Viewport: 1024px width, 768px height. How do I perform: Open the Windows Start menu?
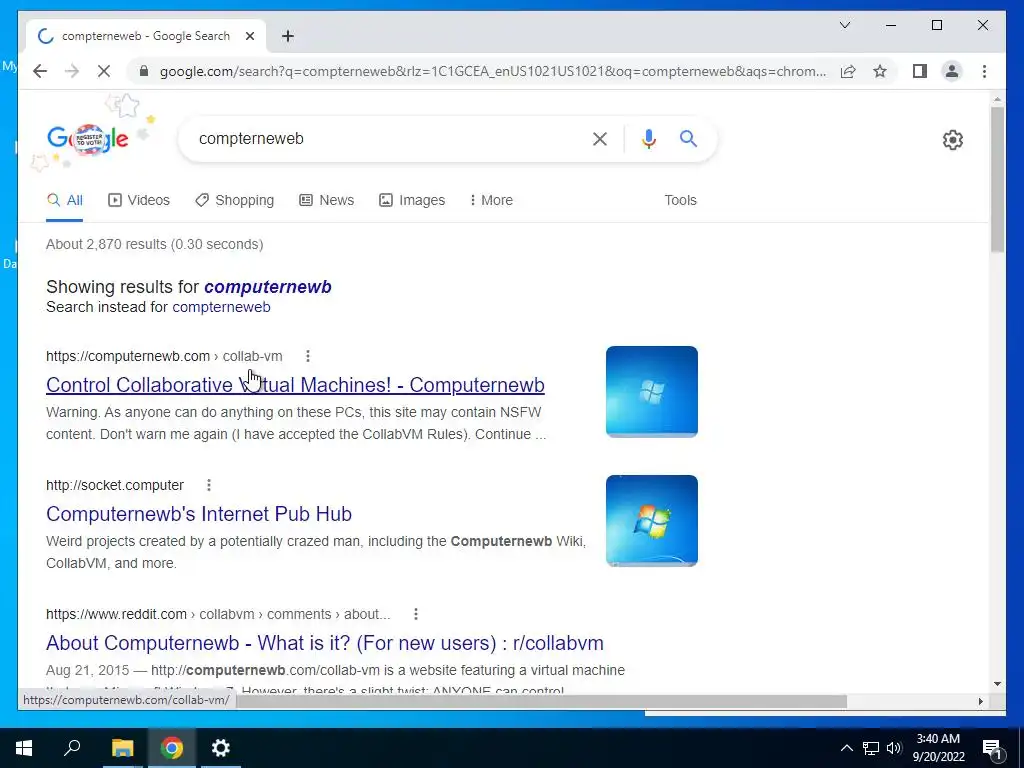pos(24,748)
